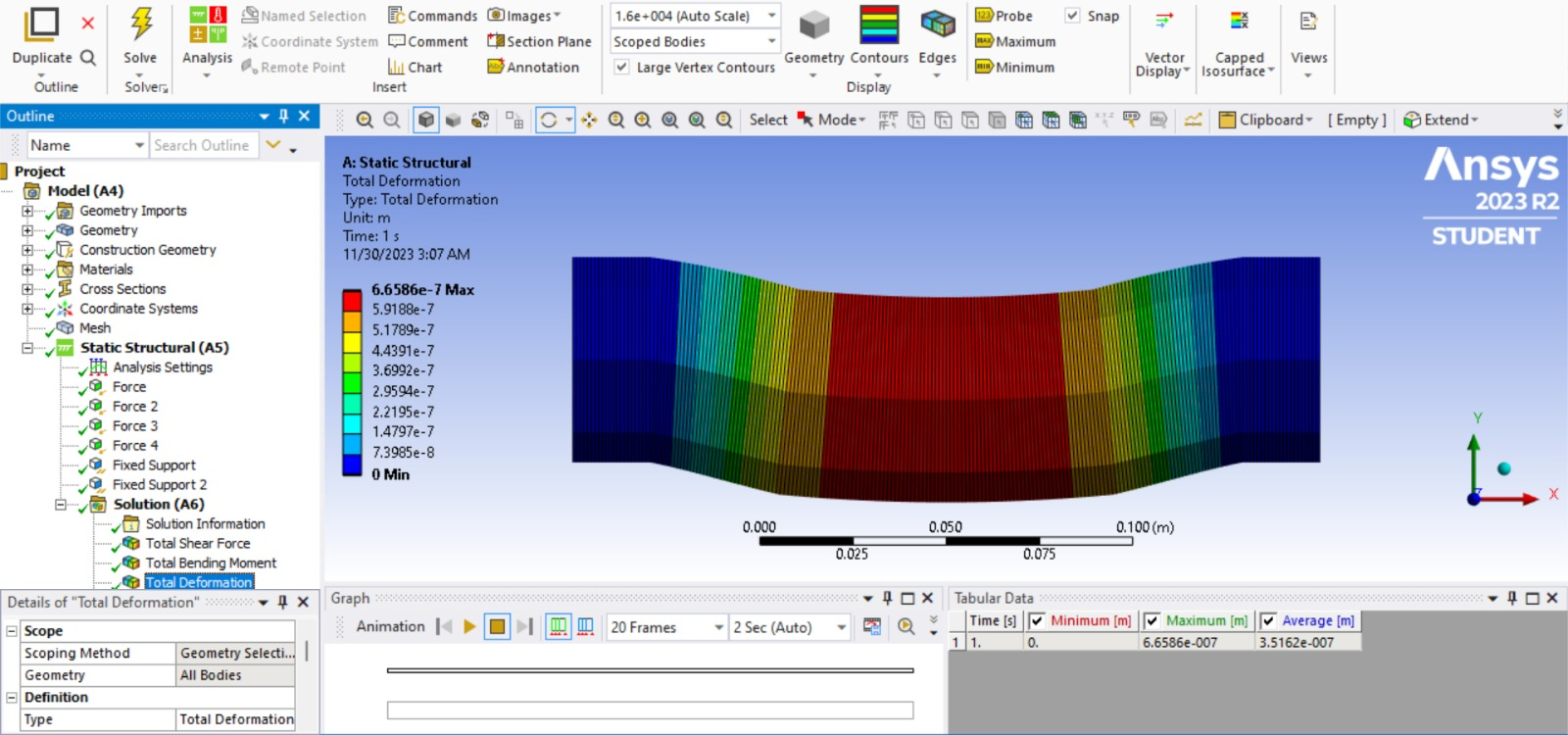Play the result animation
Viewport: 1568px width, 735px height.
pos(469,627)
